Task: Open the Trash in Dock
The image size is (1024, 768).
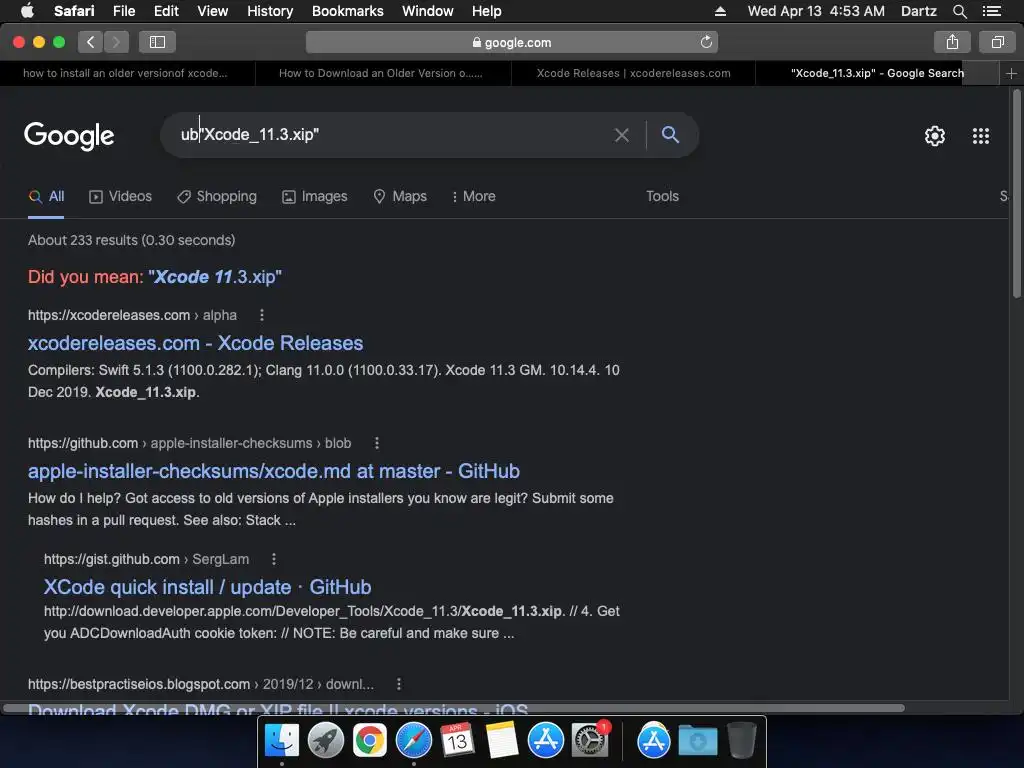Action: coord(741,741)
